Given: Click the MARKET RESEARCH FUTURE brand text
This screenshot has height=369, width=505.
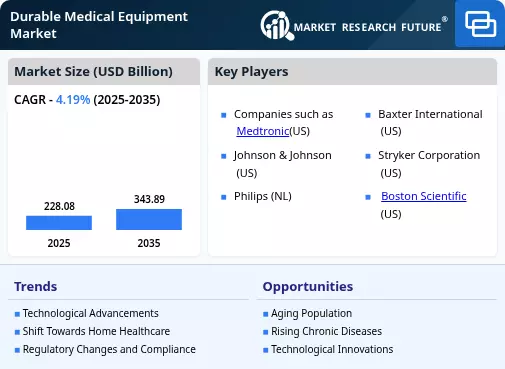Looking at the screenshot, I should click(367, 27).
